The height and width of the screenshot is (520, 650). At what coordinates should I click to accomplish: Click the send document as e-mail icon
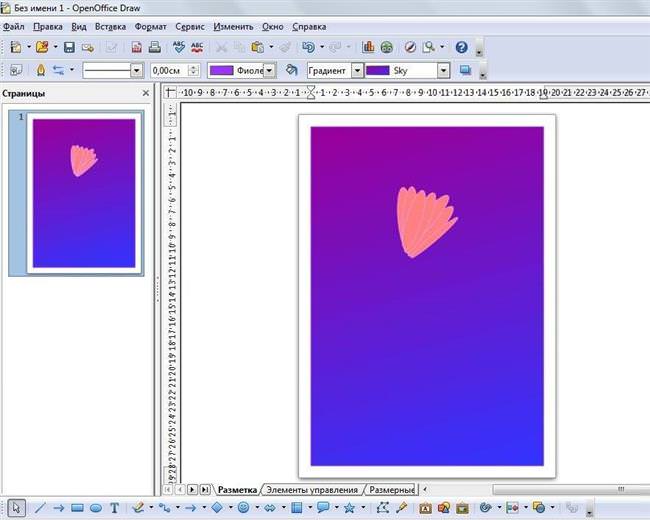click(x=88, y=47)
